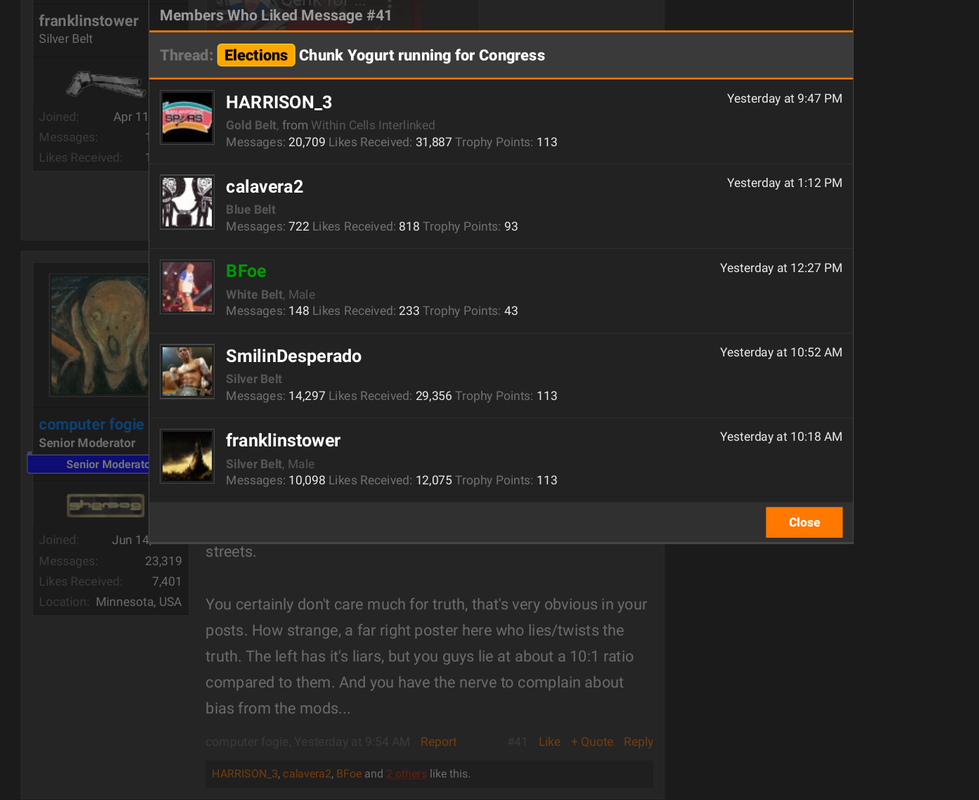Image resolution: width=979 pixels, height=800 pixels.
Task: Open SmilinDesperado's avatar thumbnail
Action: [187, 372]
